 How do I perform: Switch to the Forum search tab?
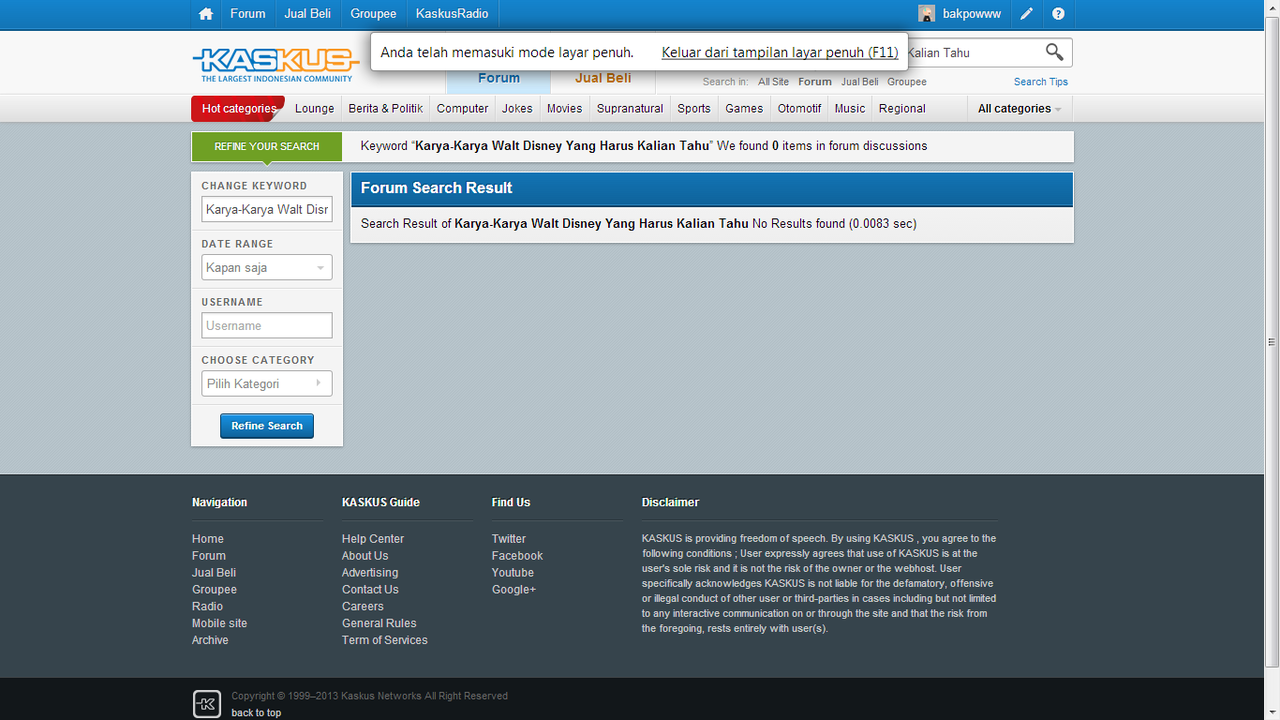coord(499,79)
